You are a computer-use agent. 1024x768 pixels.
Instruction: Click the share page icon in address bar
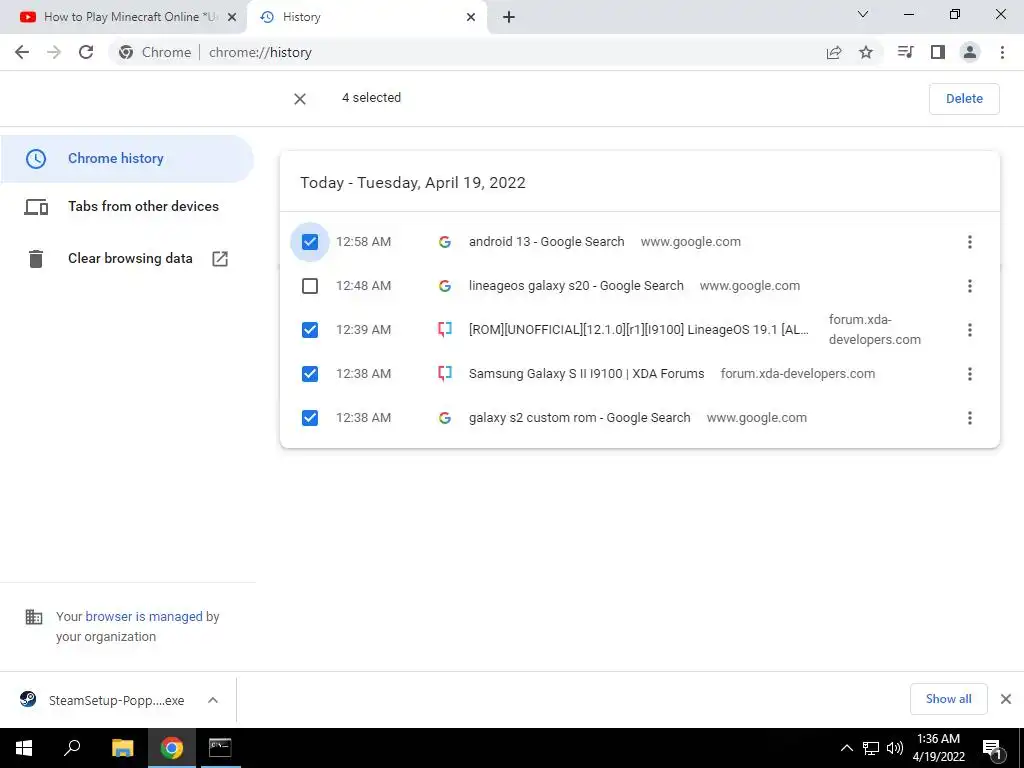(834, 52)
